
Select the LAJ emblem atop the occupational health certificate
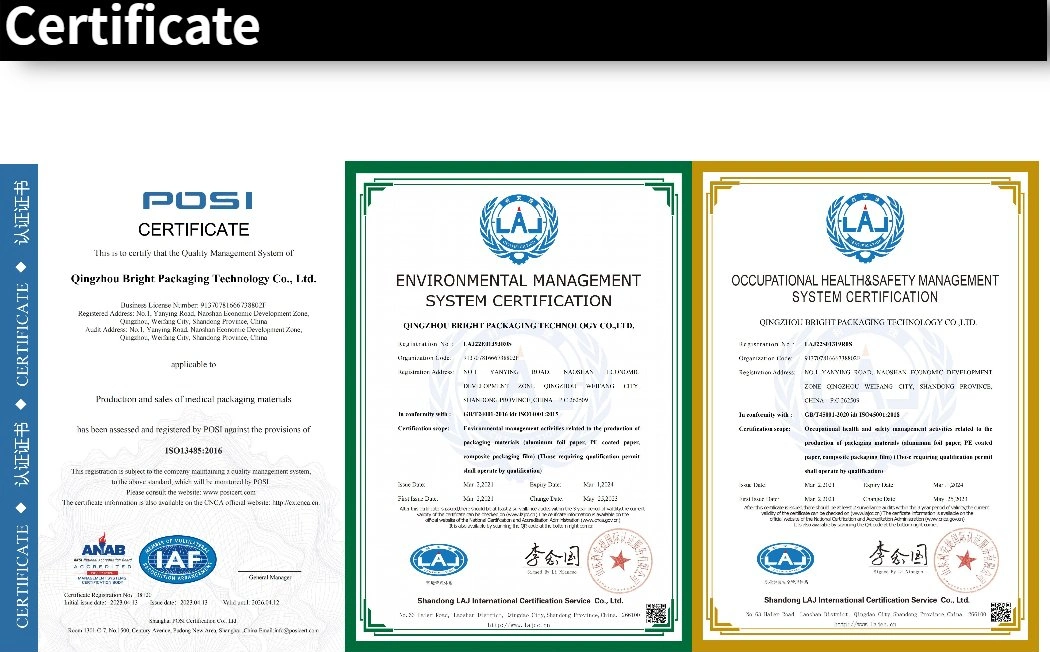865,228
